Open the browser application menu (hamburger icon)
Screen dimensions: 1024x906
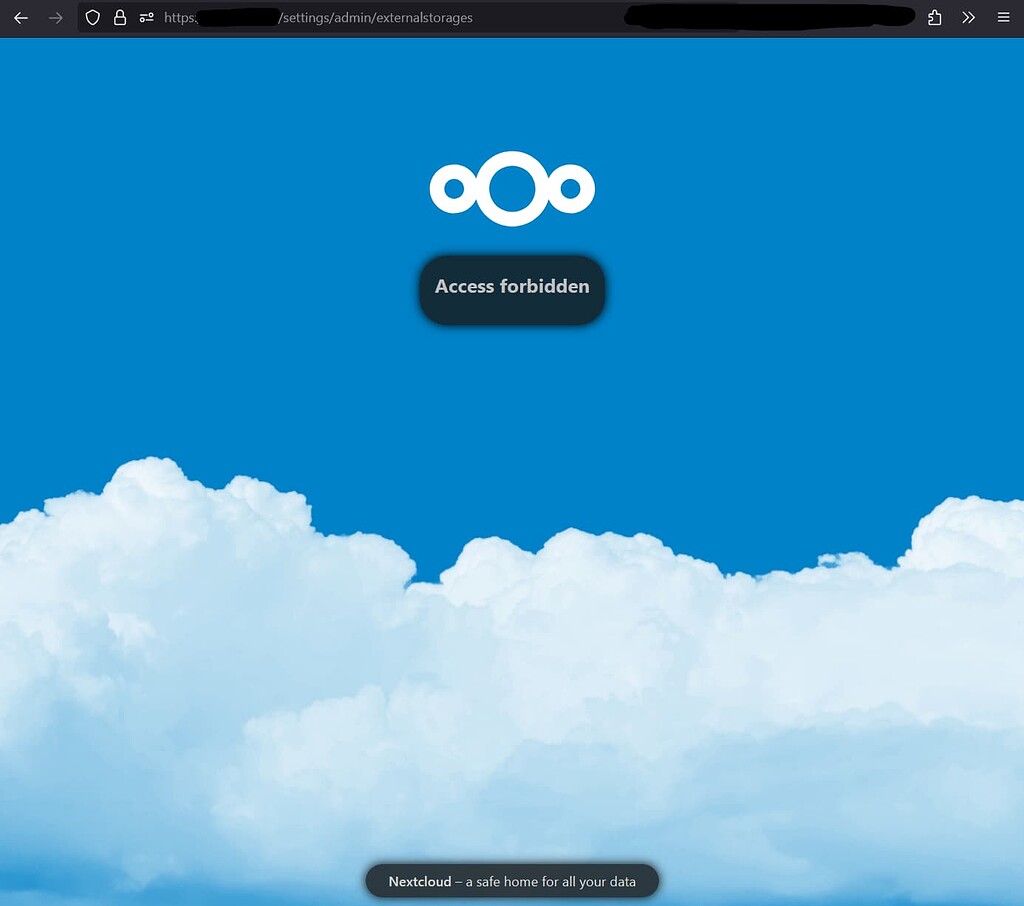[1004, 17]
